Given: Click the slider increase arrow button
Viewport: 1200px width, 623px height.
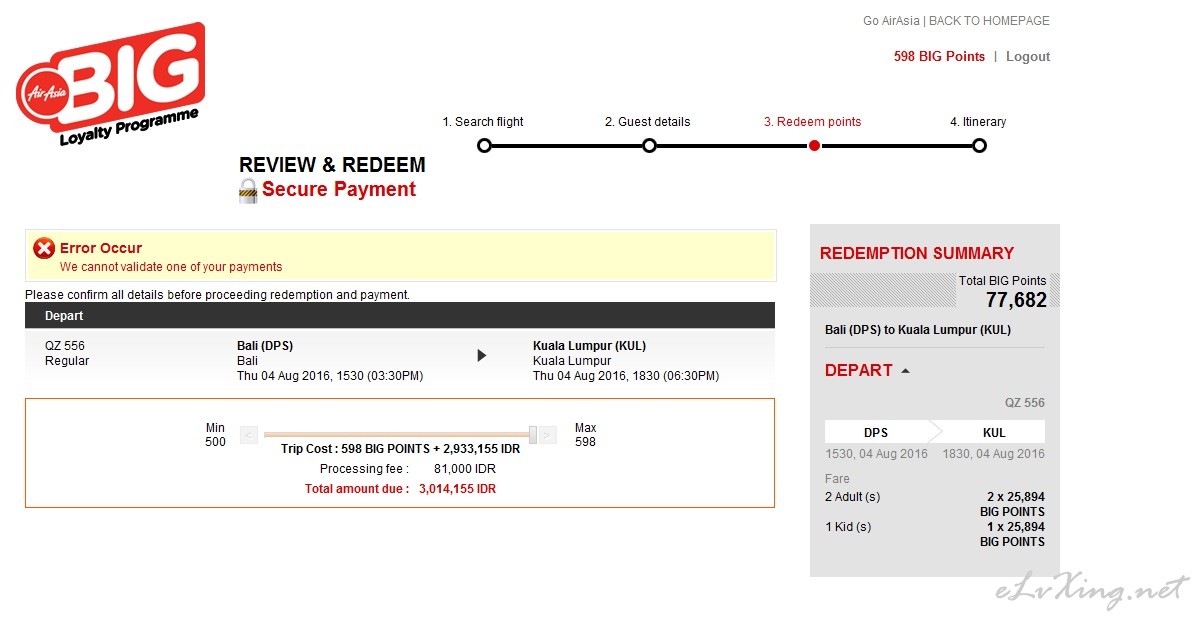Looking at the screenshot, I should [x=547, y=435].
